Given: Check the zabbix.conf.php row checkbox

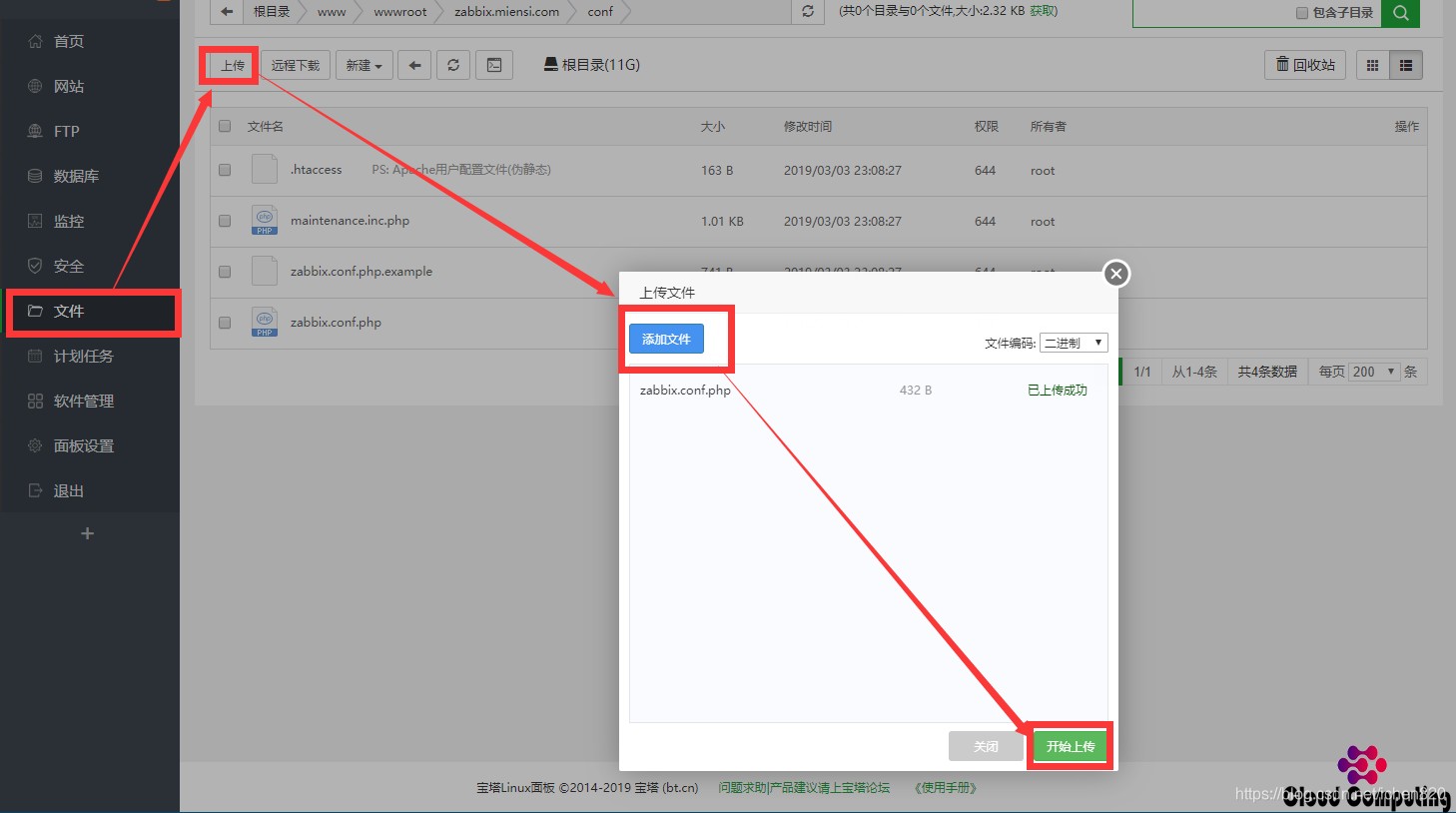Looking at the screenshot, I should coord(225,323).
